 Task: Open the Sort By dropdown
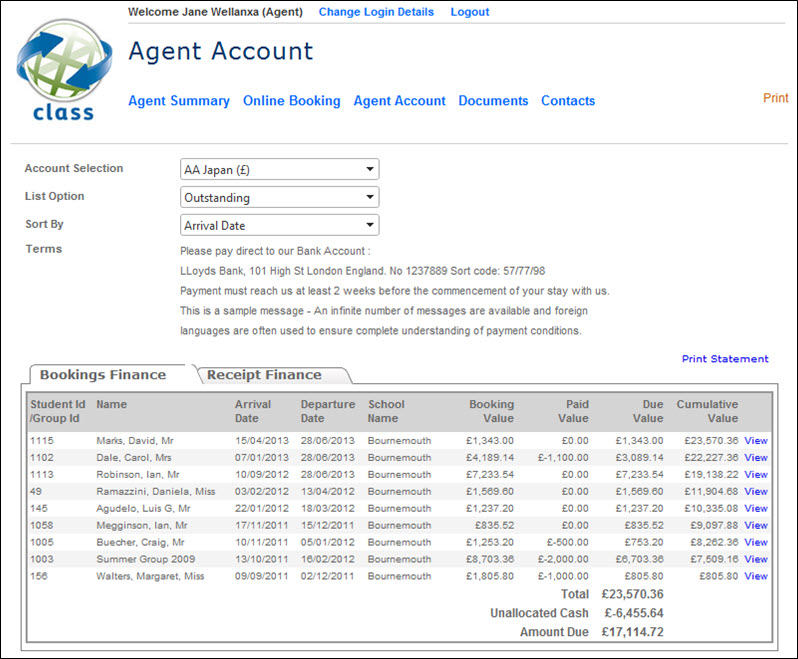point(279,225)
